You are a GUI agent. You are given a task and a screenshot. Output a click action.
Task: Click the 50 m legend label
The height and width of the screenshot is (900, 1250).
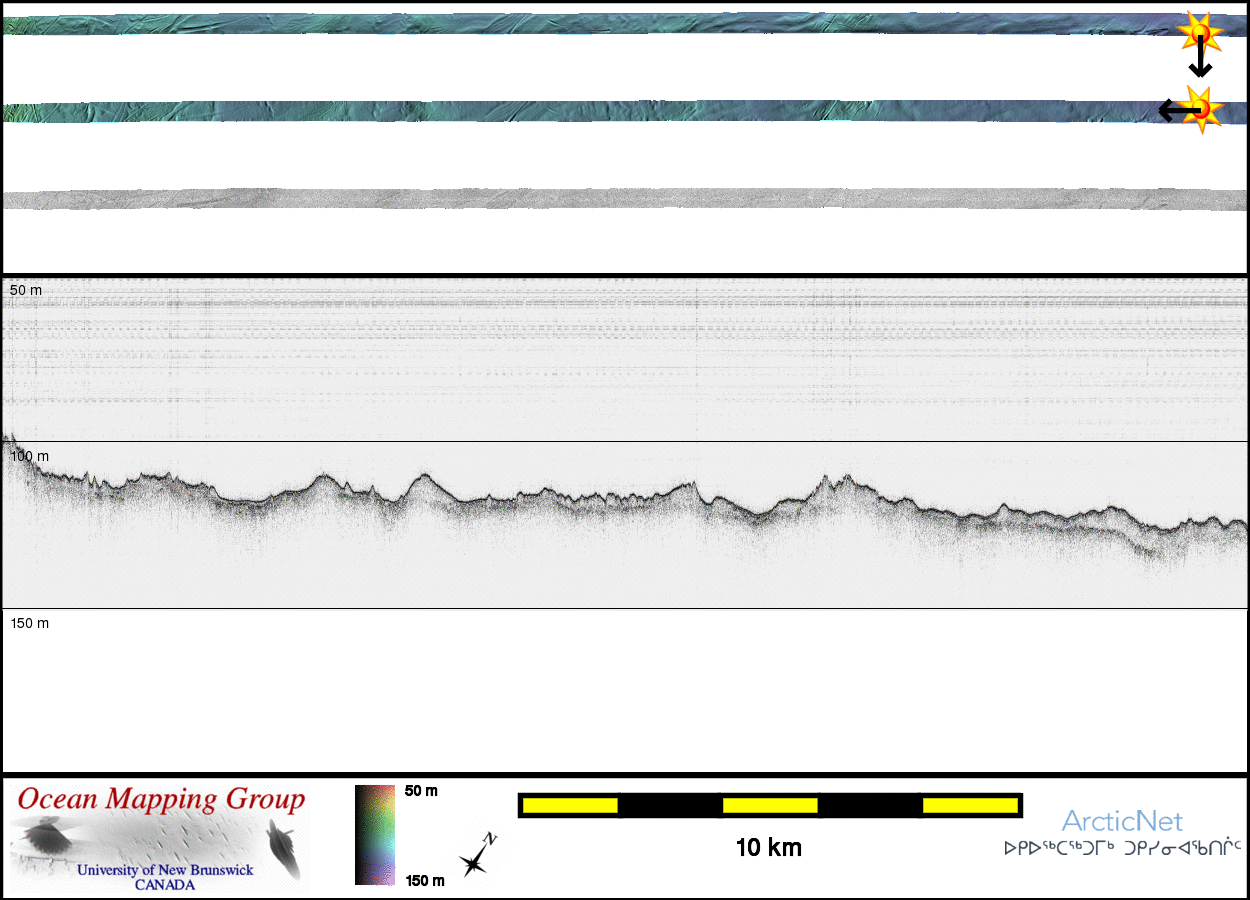[x=421, y=791]
